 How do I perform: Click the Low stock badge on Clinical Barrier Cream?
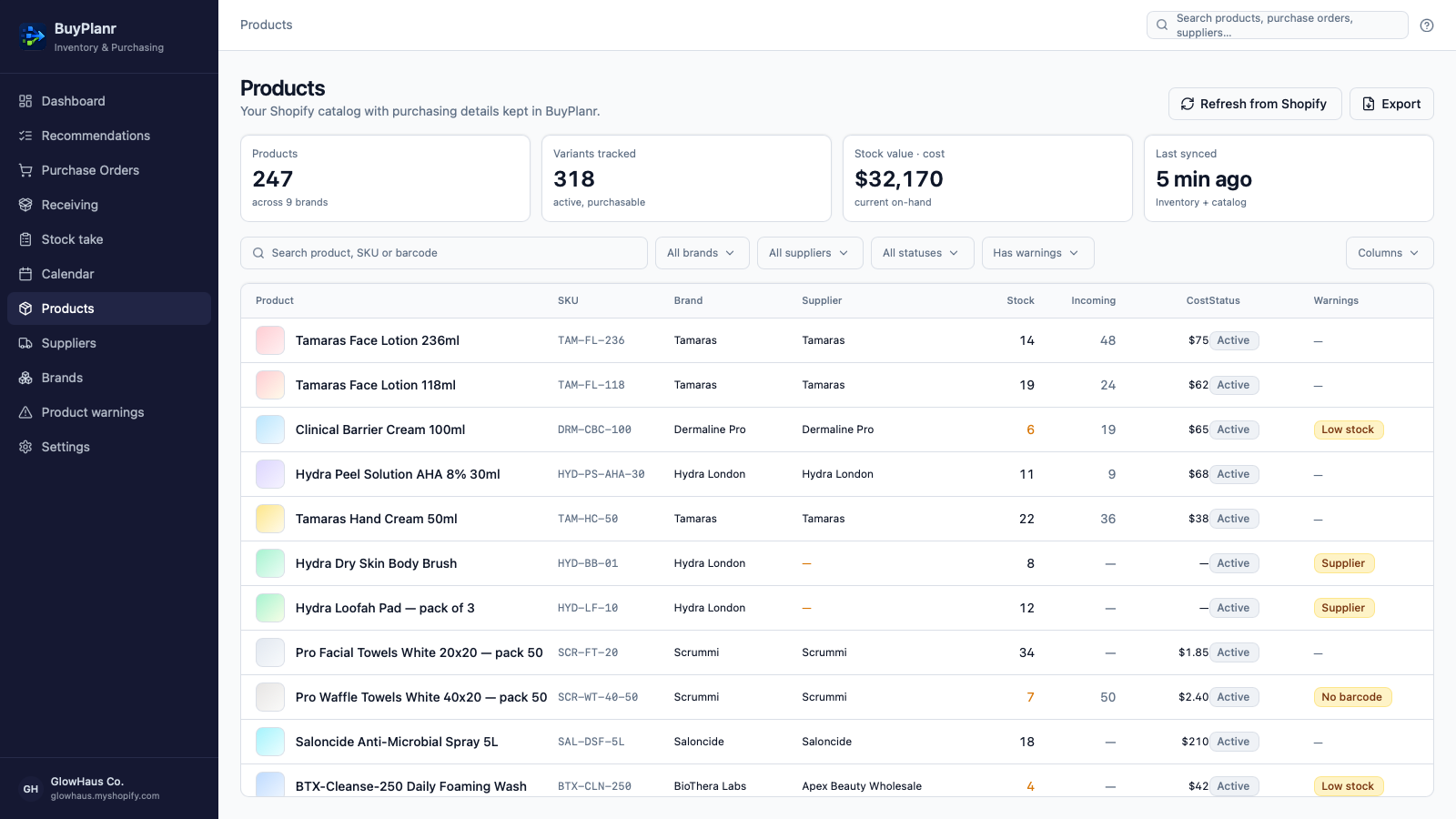(1348, 430)
